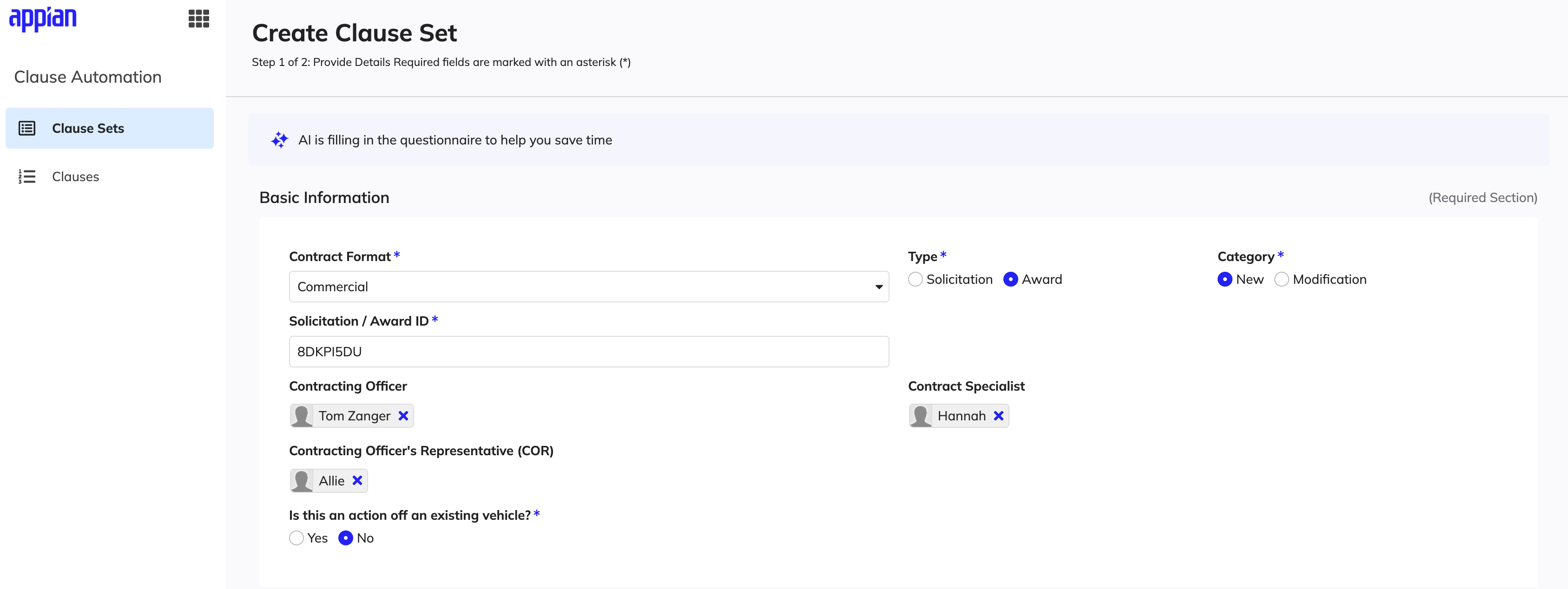Click the Solicitation / Award ID input field
Viewport: 1568px width, 589px height.
(589, 351)
